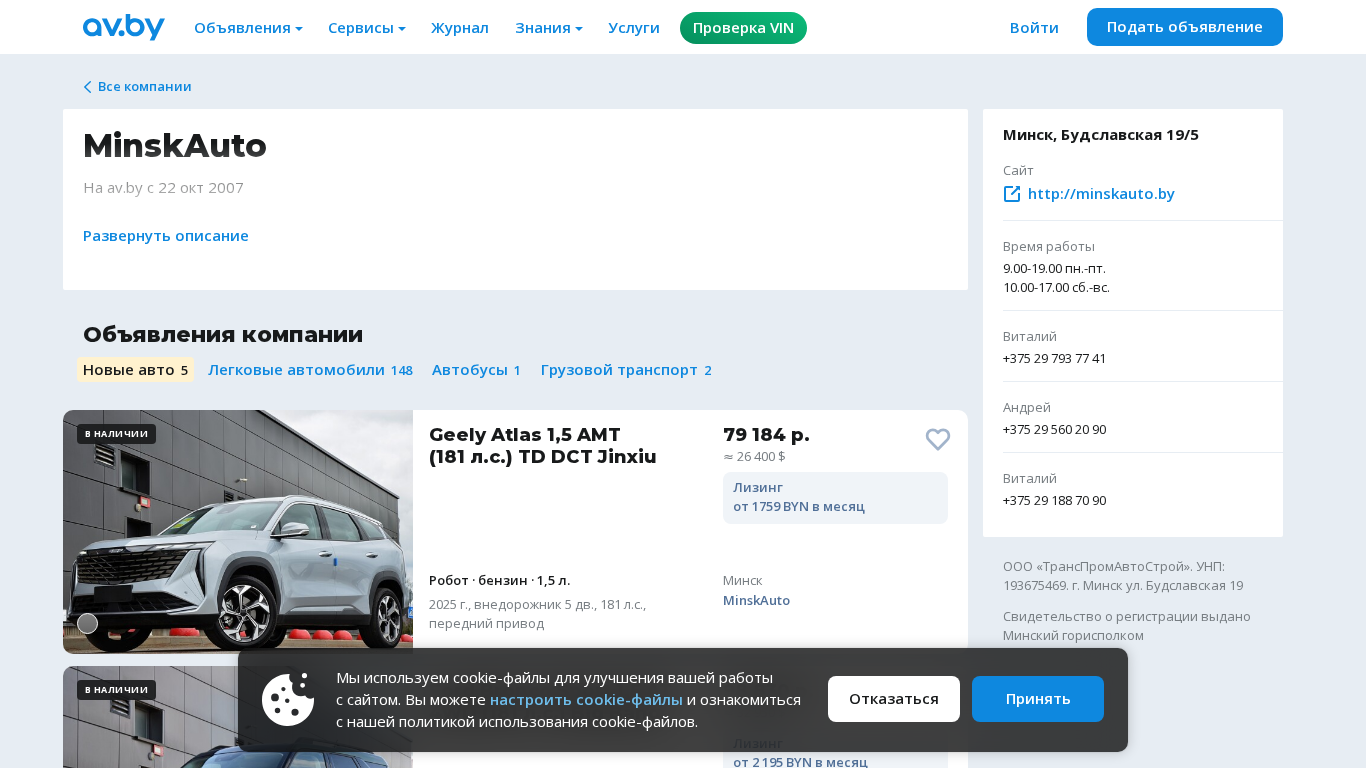This screenshot has height=768, width=1366.
Task: Click working hours 9.00-19.00 пн.-пт.
Action: (1054, 269)
